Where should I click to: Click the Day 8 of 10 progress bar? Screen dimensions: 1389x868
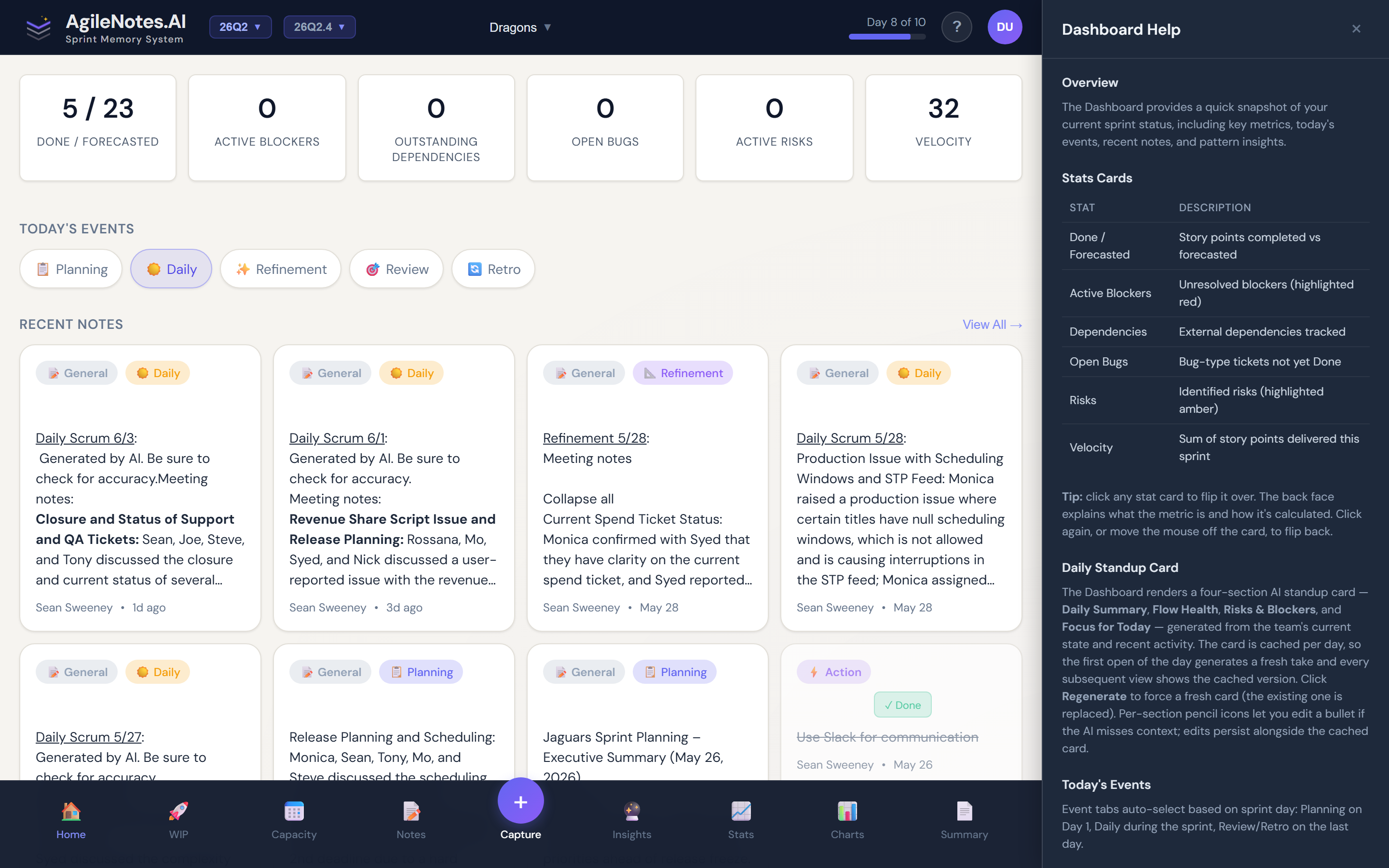click(887, 37)
